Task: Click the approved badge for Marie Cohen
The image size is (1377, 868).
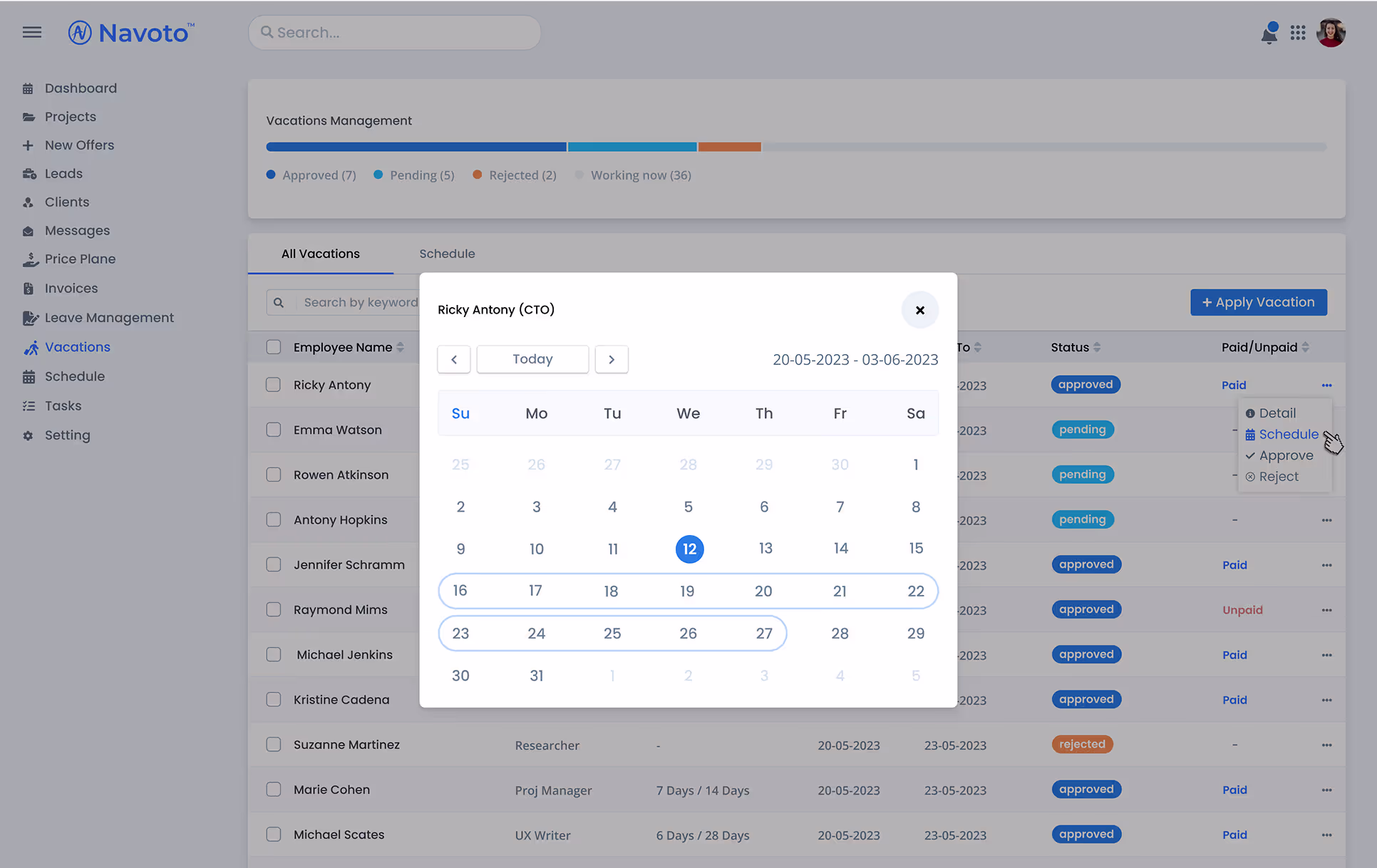Action: pyautogui.click(x=1086, y=790)
